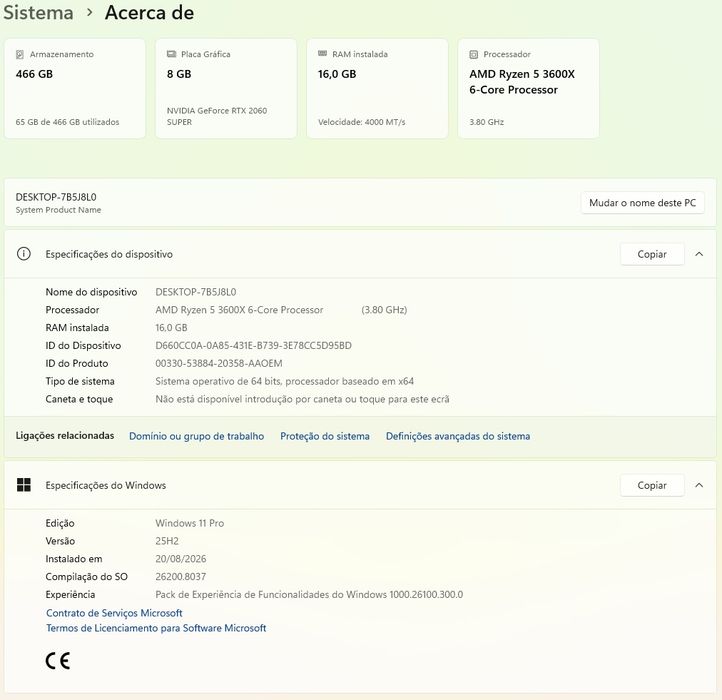Click the CE certification mark
722x700 pixels.
point(58,661)
